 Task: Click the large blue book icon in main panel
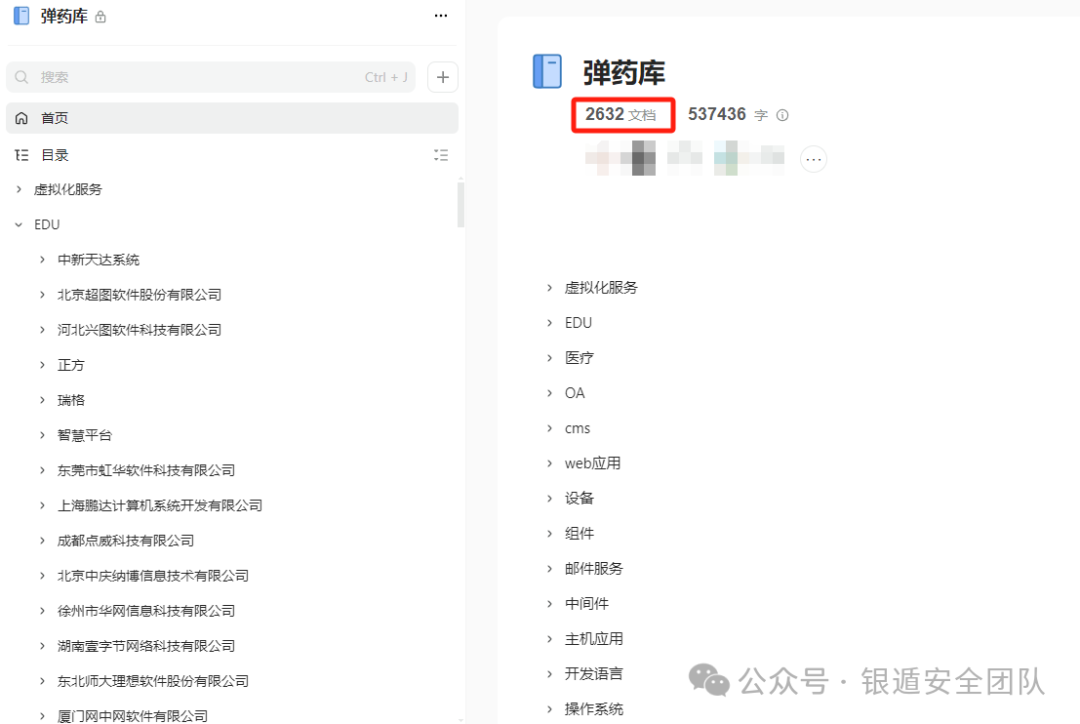point(548,72)
